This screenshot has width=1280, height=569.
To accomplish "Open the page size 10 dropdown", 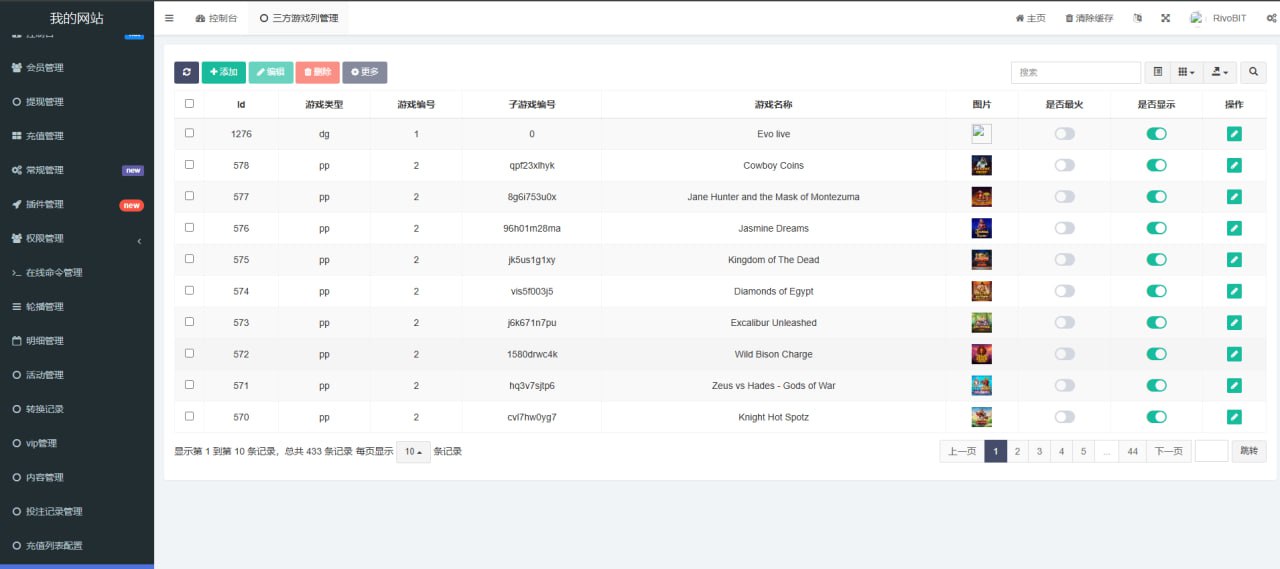I will pyautogui.click(x=413, y=452).
